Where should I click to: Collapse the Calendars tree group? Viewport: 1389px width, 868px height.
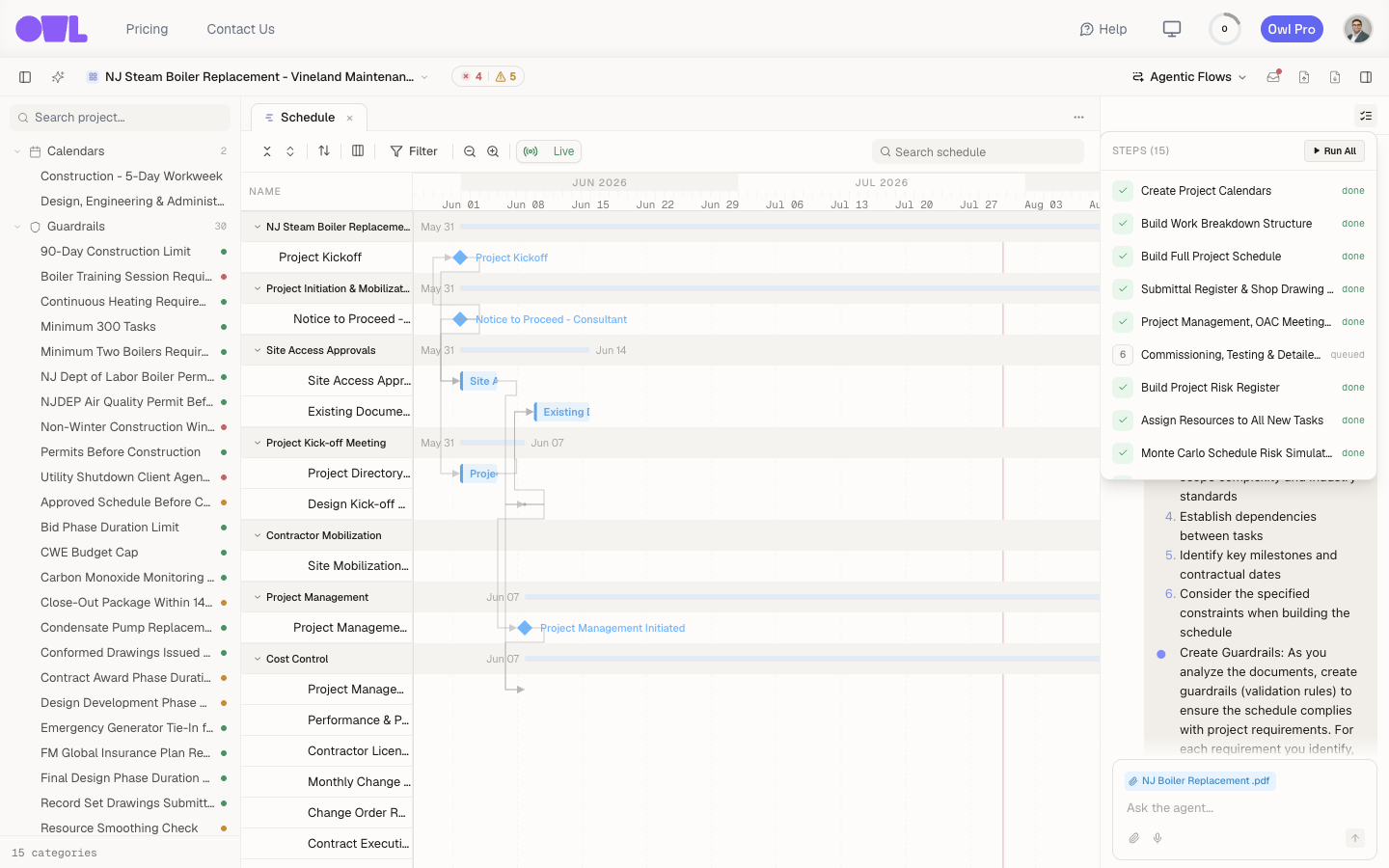[17, 151]
